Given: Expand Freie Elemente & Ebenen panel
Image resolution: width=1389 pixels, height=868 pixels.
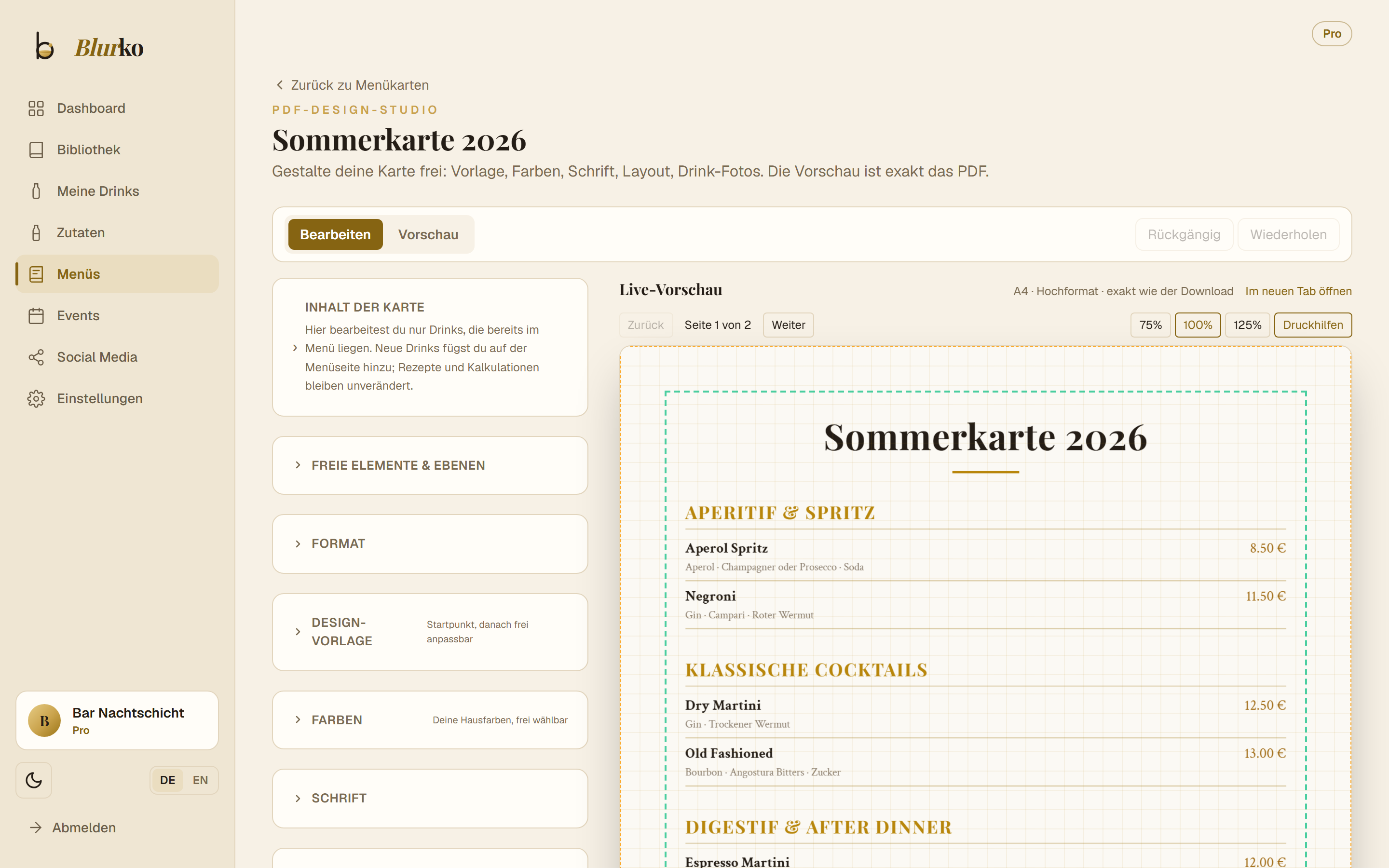Looking at the screenshot, I should click(x=430, y=465).
